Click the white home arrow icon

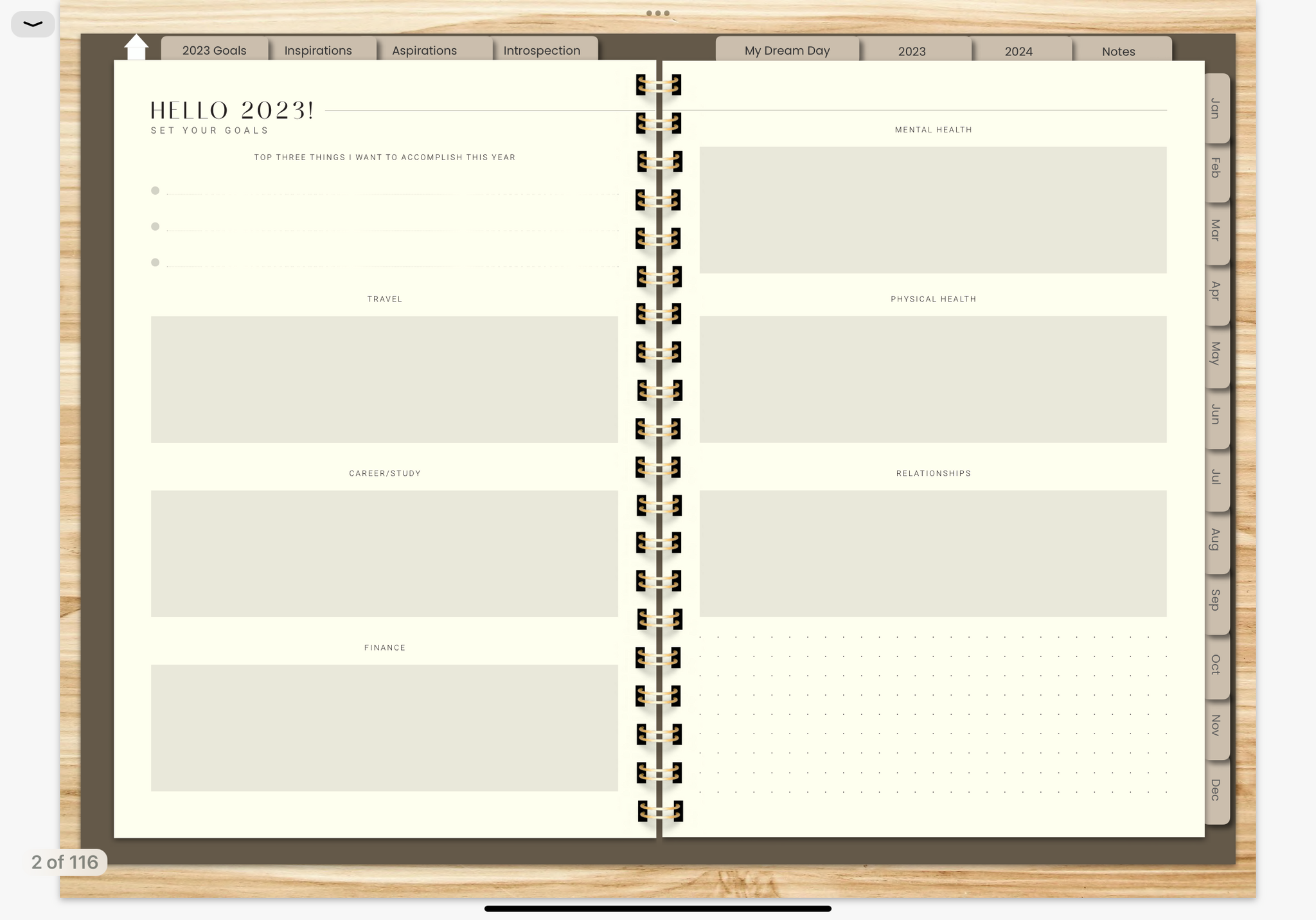pos(136,47)
